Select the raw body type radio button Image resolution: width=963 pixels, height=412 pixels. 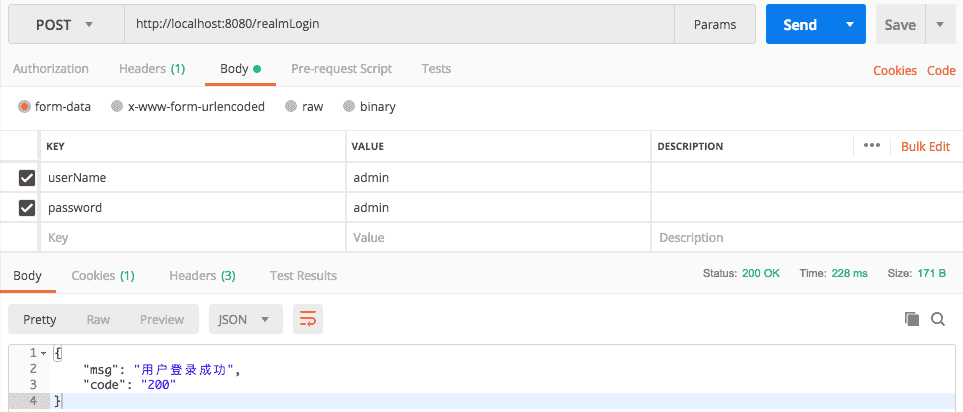pyautogui.click(x=291, y=106)
